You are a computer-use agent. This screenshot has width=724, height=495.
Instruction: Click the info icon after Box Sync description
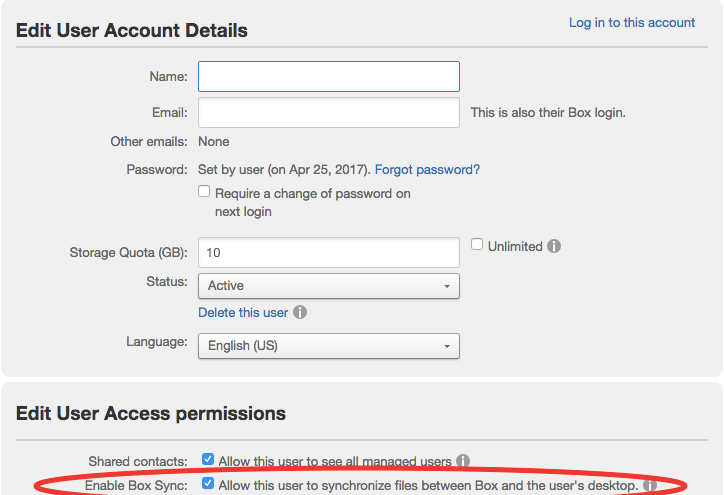pos(650,485)
